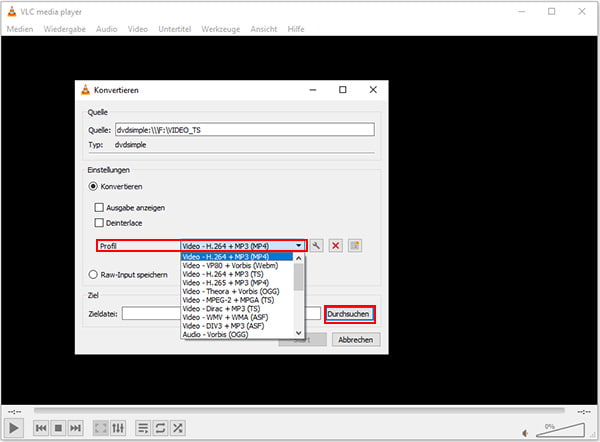Click the profile list scrollbar thumb
This screenshot has width=600, height=442.
[299, 277]
